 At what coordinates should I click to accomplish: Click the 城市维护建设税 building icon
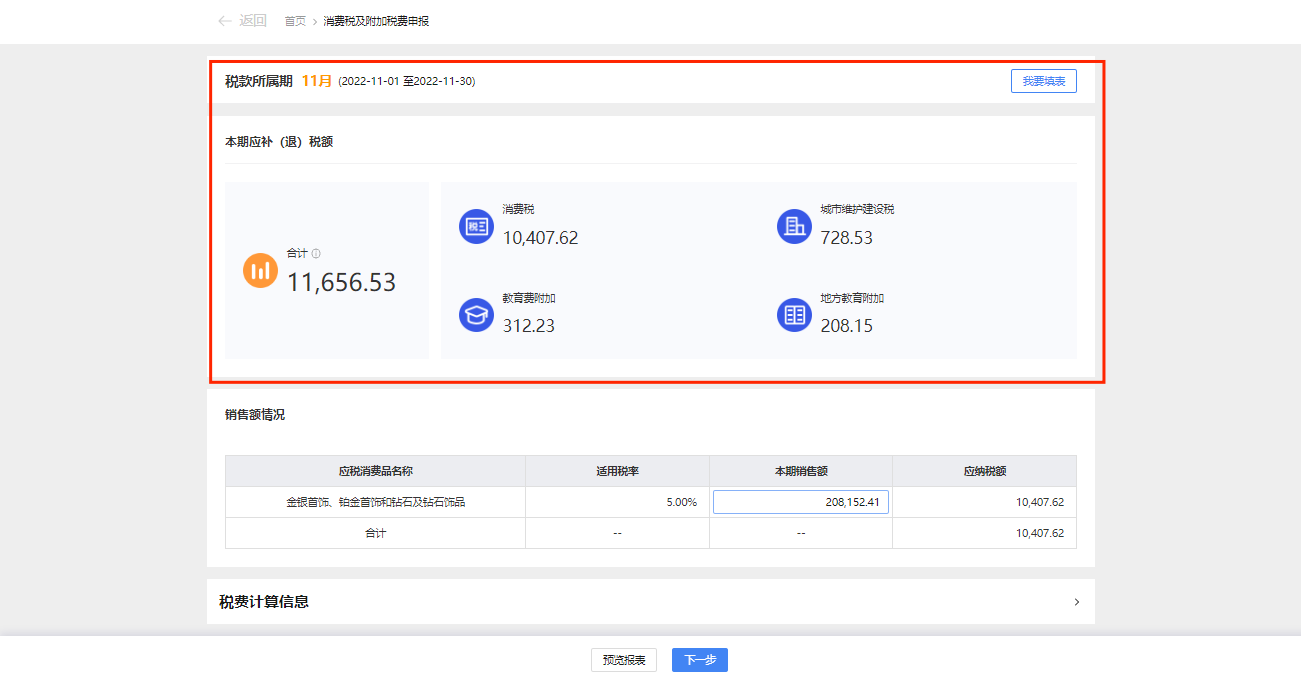tap(794, 227)
